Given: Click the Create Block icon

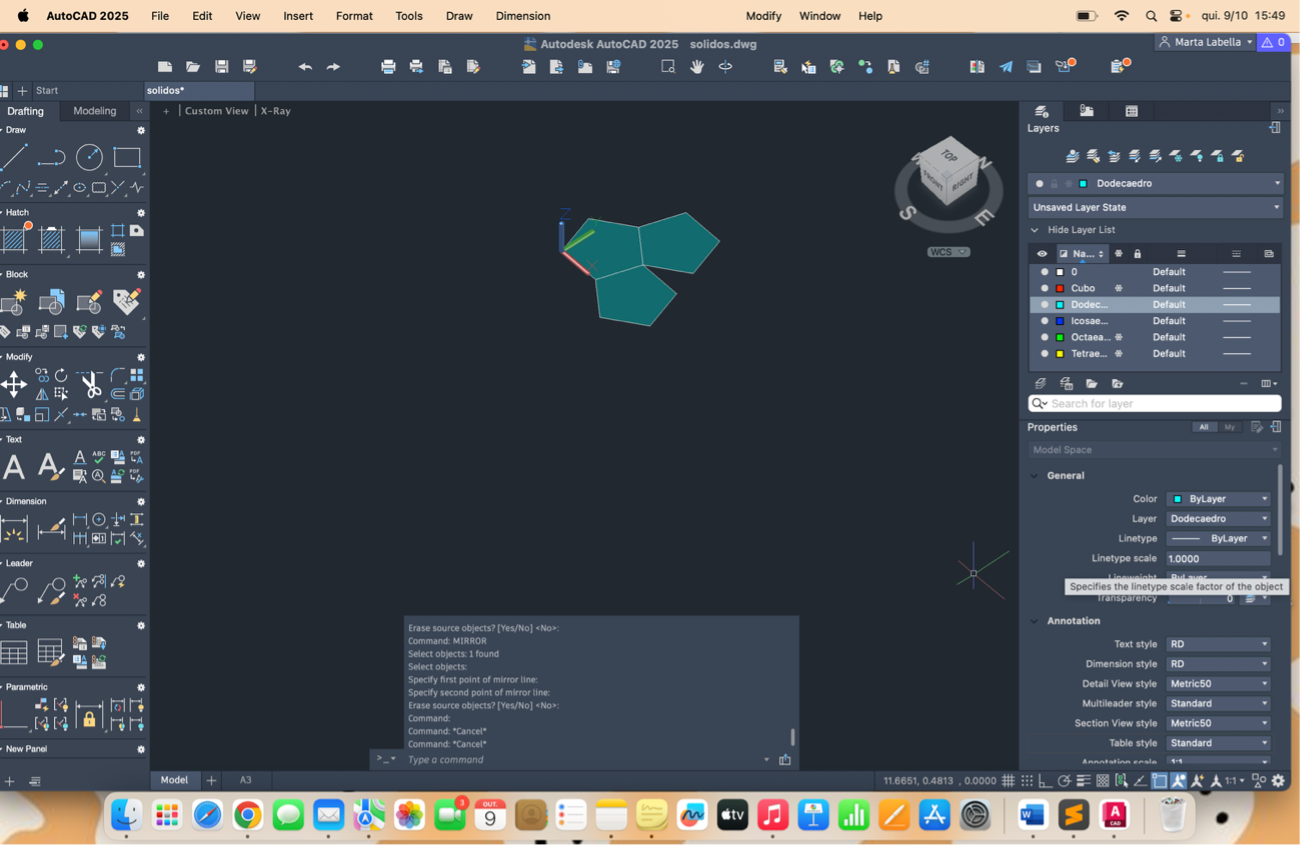Looking at the screenshot, I should [x=14, y=302].
